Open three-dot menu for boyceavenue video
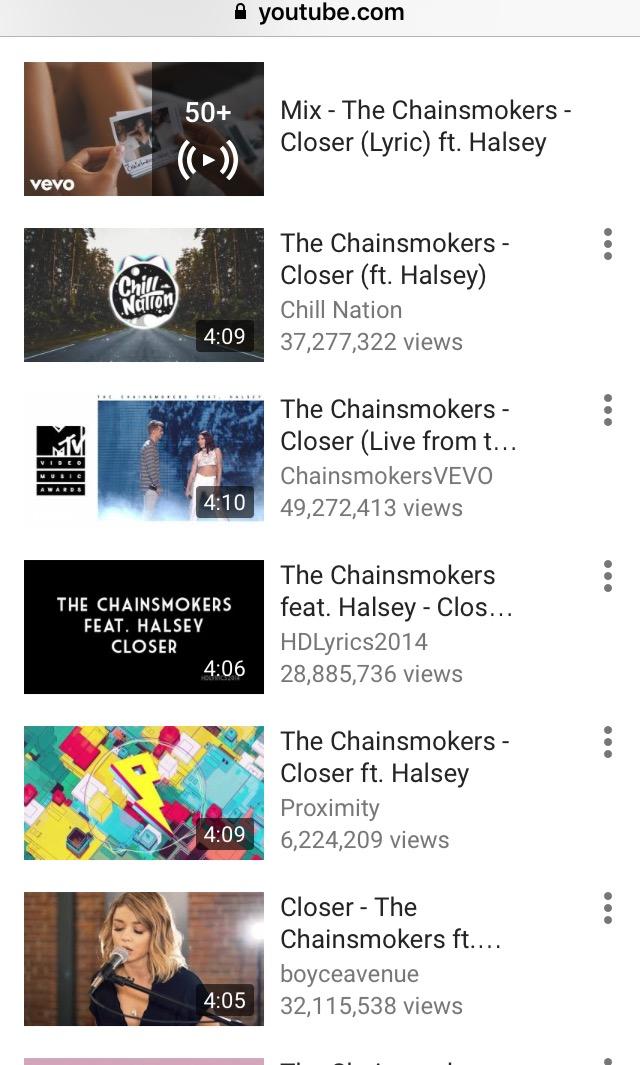 (607, 908)
